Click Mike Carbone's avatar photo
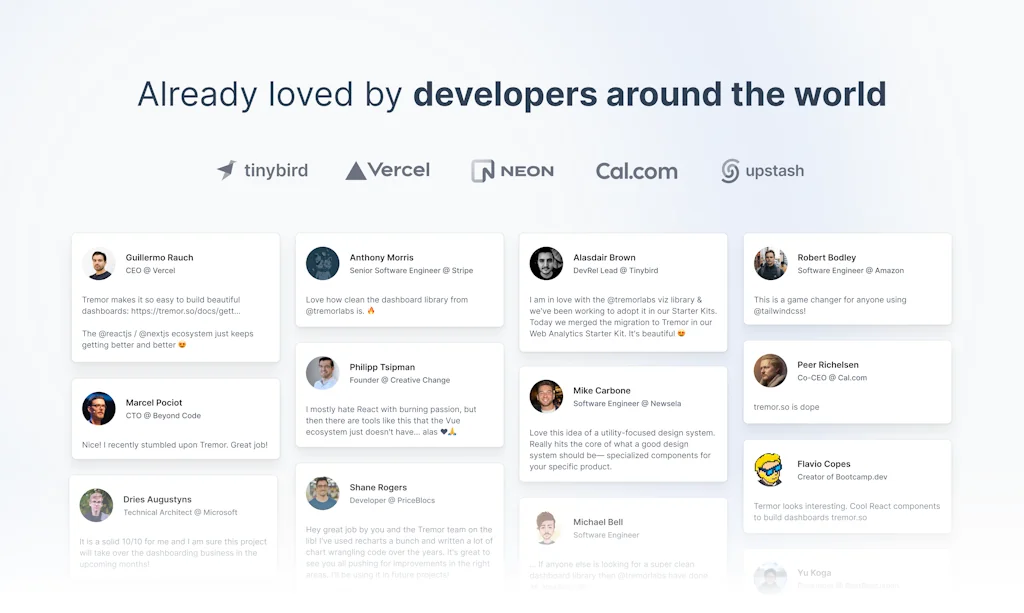 click(546, 396)
